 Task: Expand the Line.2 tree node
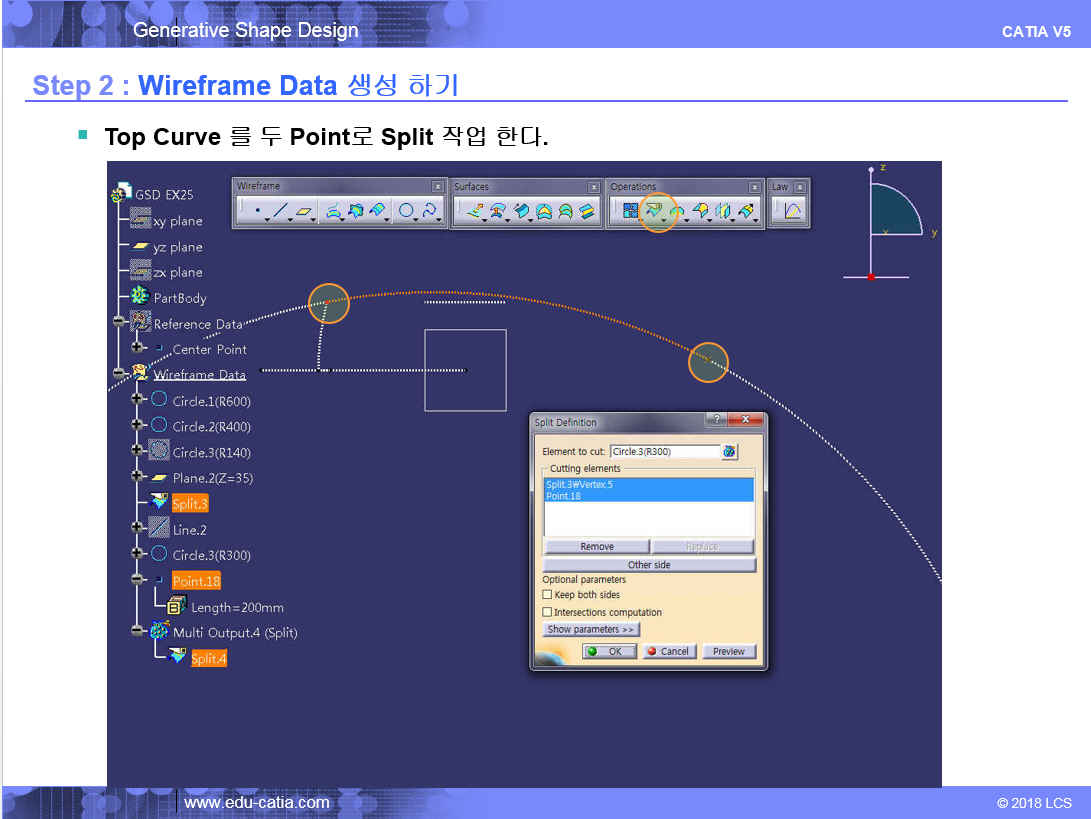[137, 528]
